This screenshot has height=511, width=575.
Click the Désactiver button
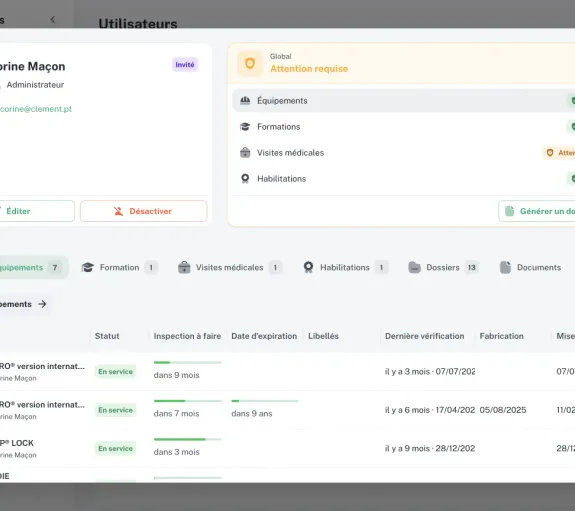coord(144,211)
